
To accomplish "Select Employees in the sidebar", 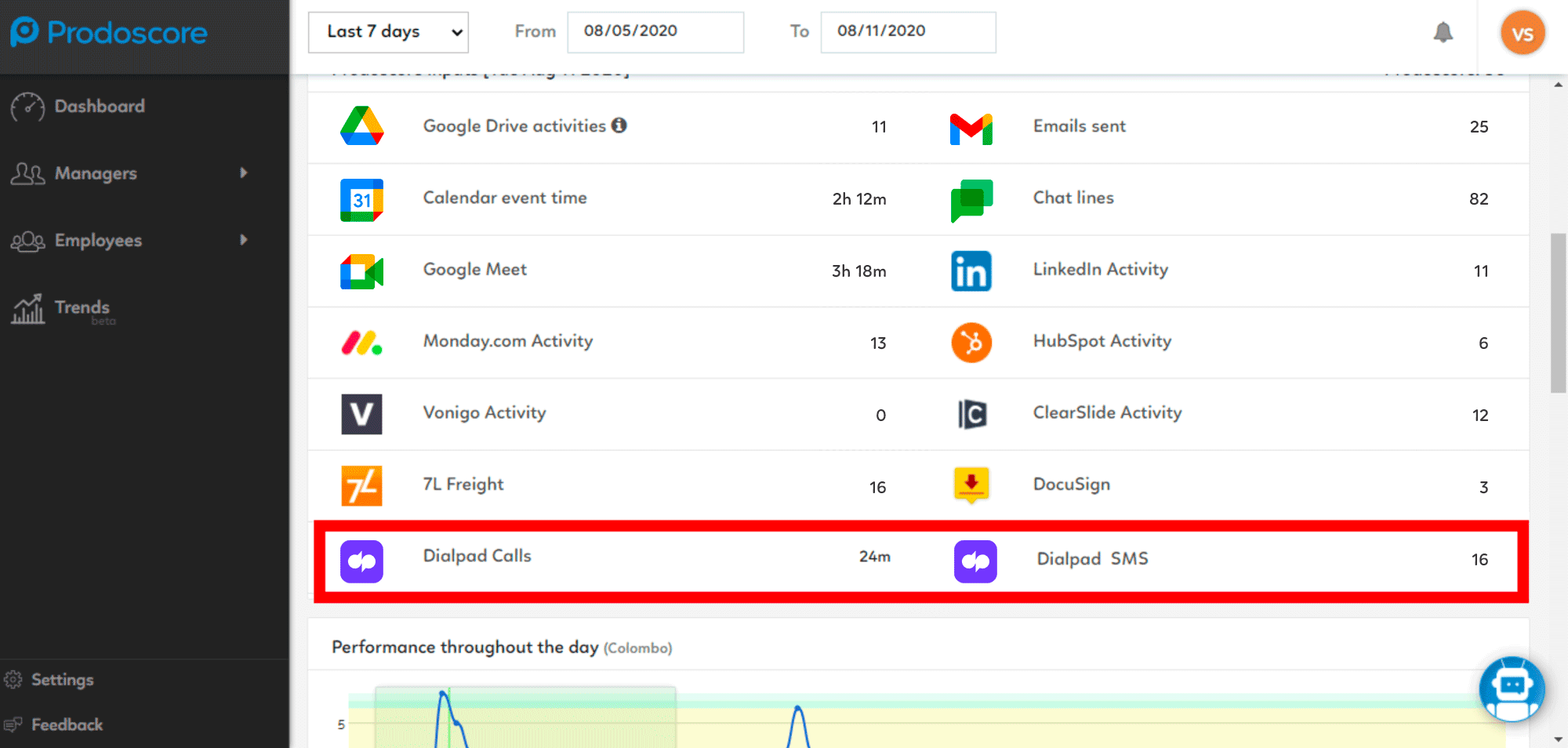I will click(98, 241).
